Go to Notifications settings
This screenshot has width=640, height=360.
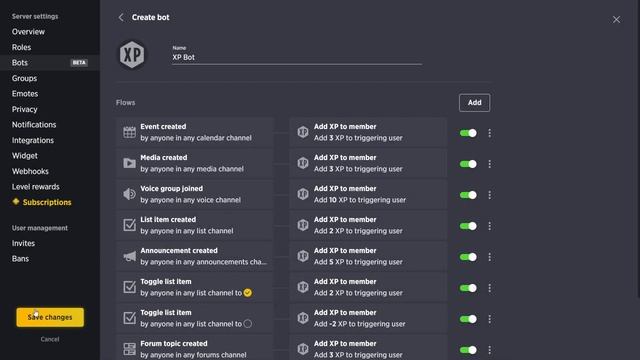34,124
